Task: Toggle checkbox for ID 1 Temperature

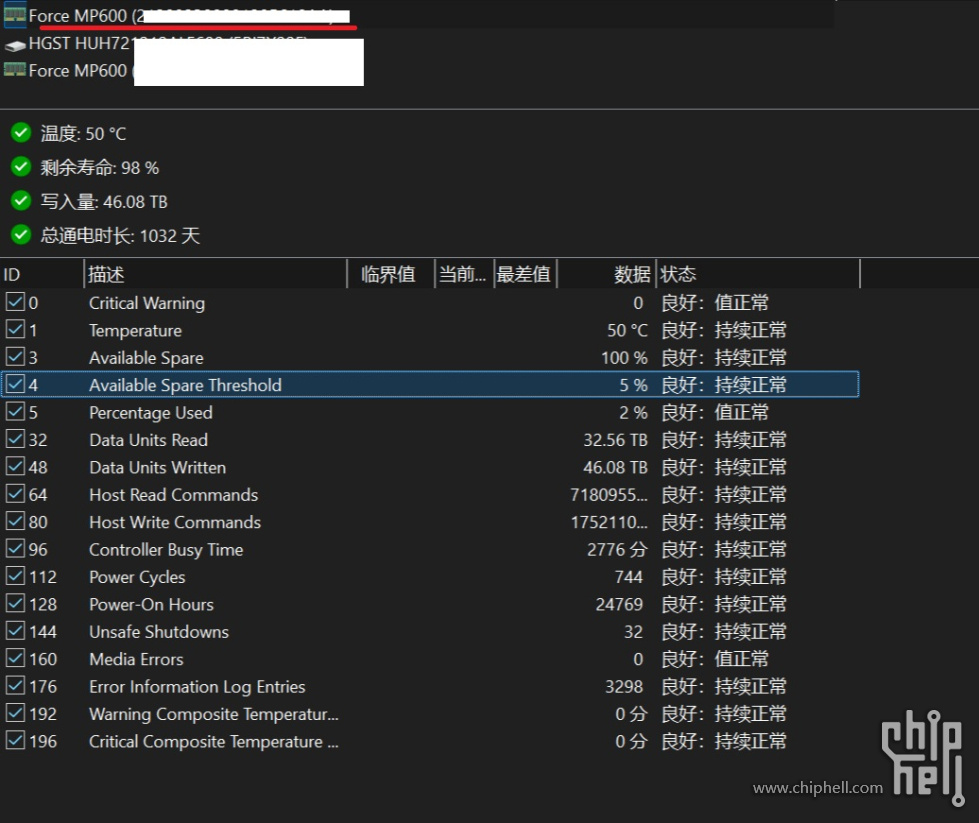Action: (15, 330)
